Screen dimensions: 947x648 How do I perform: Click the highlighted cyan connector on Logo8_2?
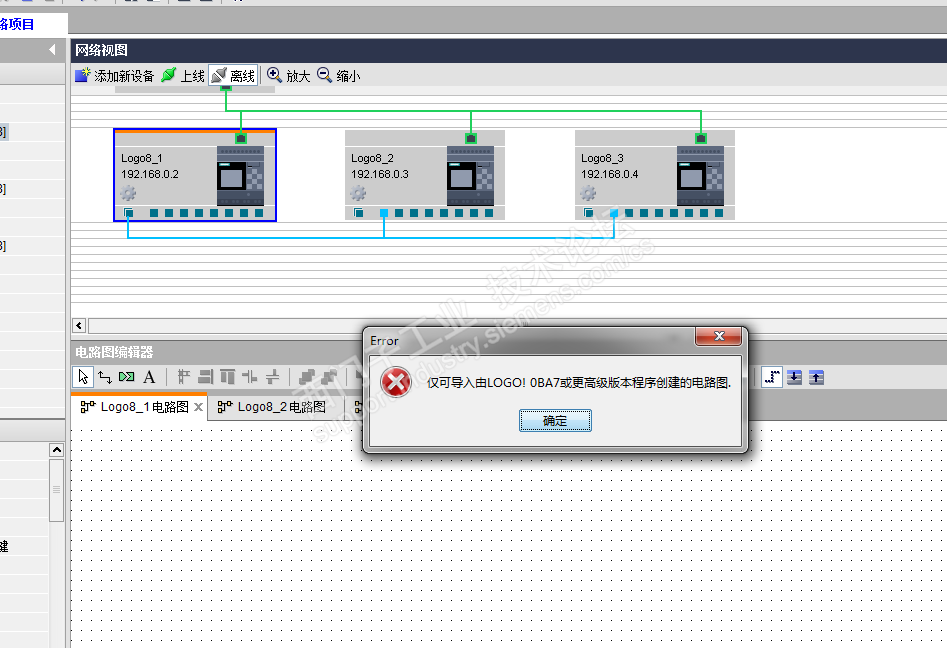click(x=384, y=213)
